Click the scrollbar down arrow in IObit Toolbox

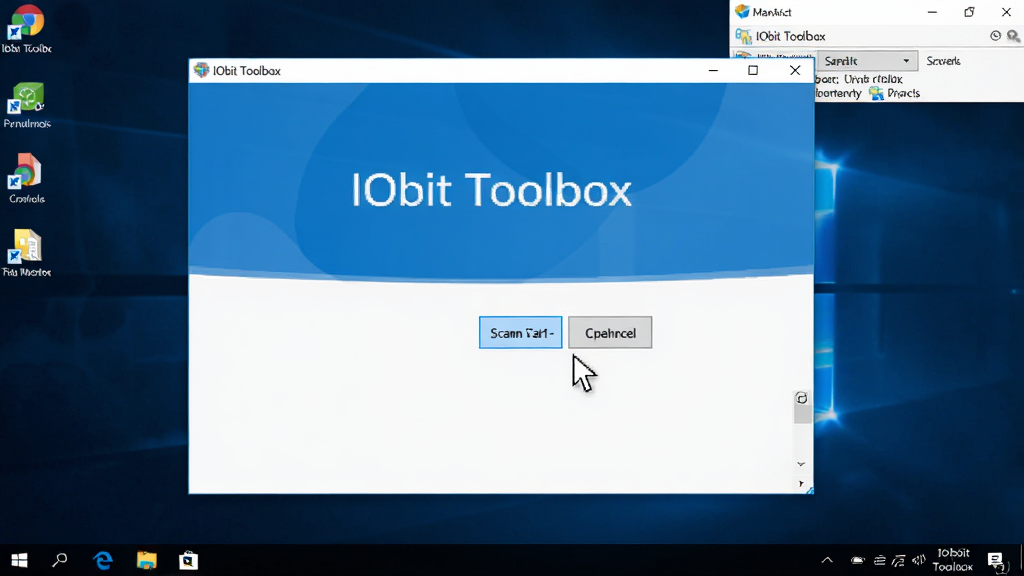[801, 464]
